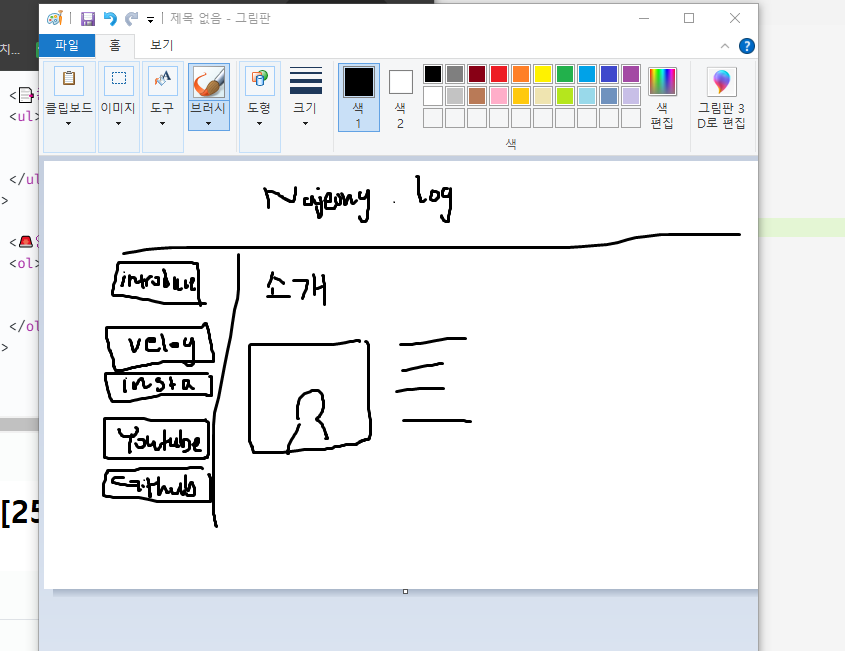Pick the indigo color swatch
The height and width of the screenshot is (651, 845).
tap(609, 74)
